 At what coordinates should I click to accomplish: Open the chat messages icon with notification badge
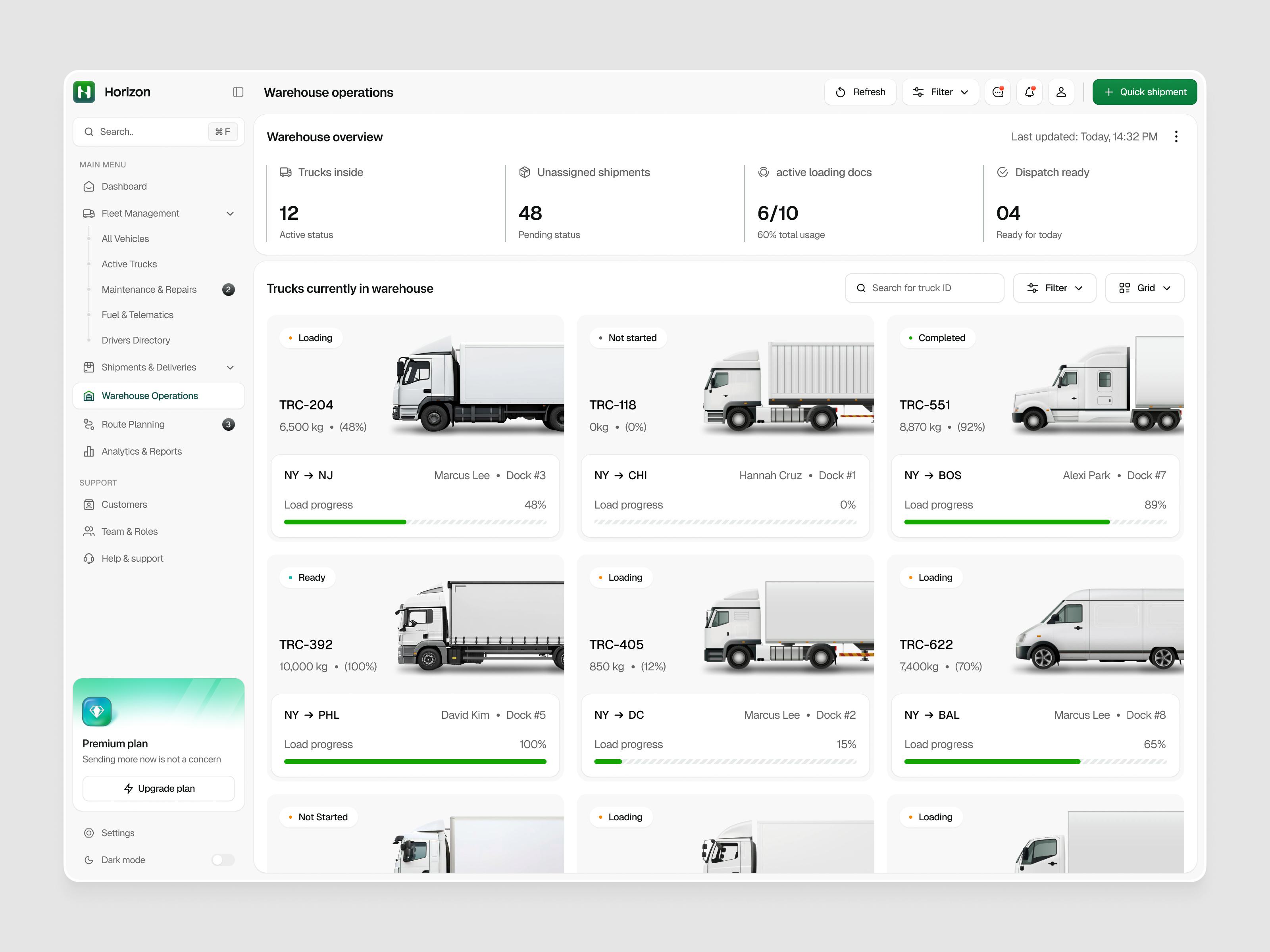point(998,92)
